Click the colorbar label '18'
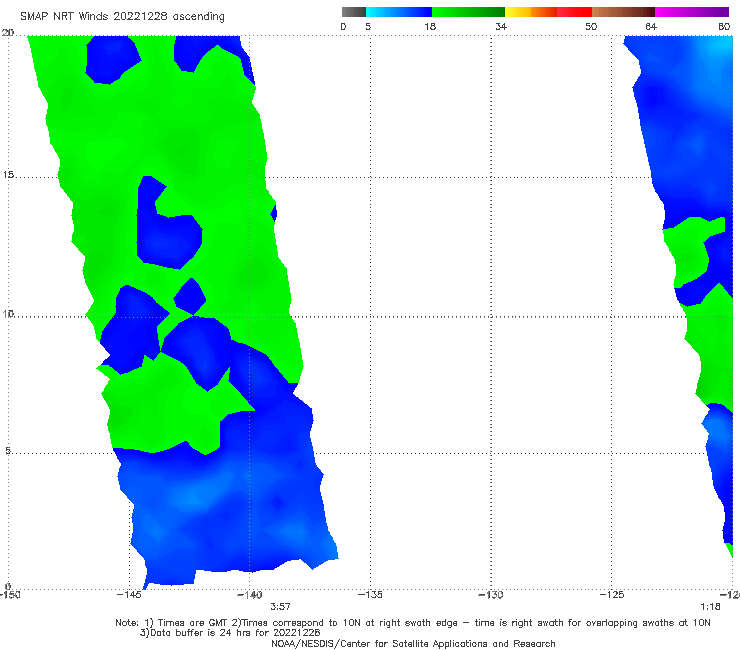The height and width of the screenshot is (650, 740). [x=430, y=26]
